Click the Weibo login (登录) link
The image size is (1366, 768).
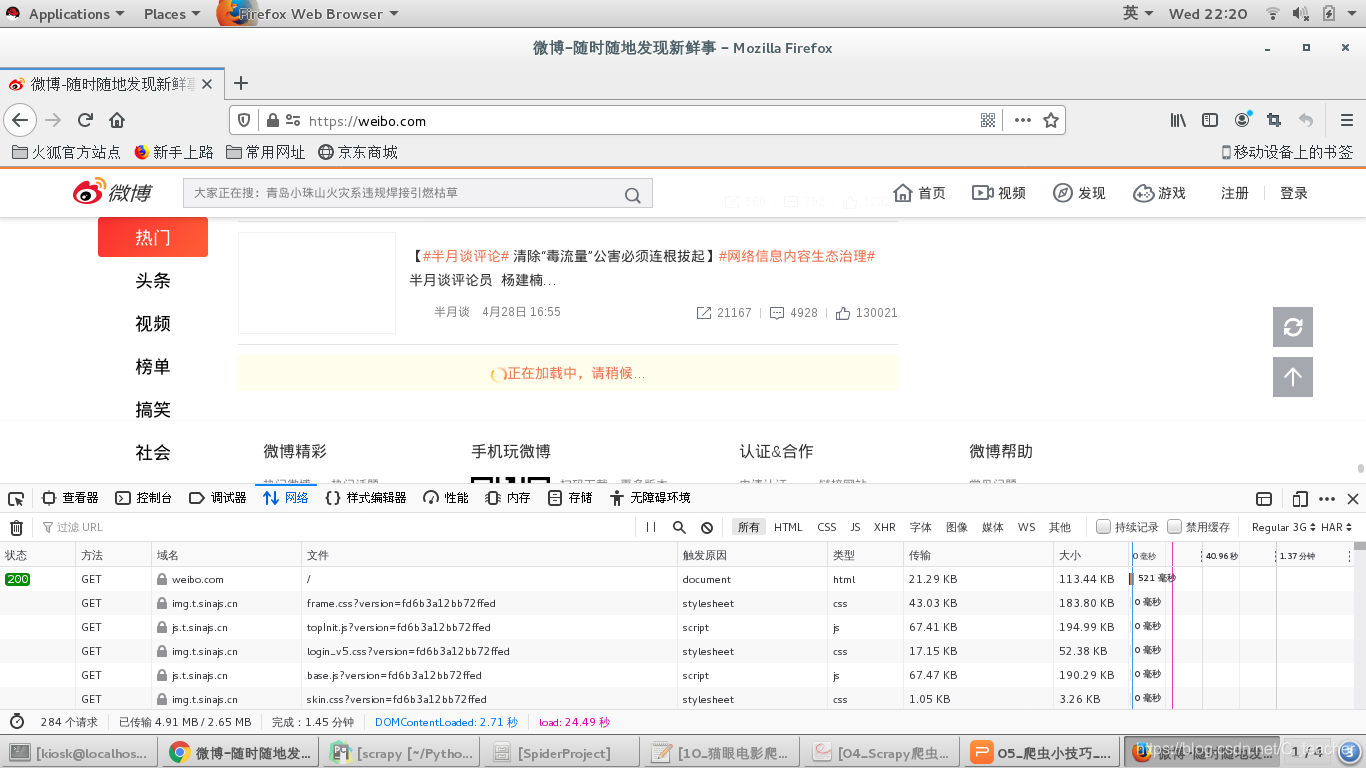[x=1294, y=193]
